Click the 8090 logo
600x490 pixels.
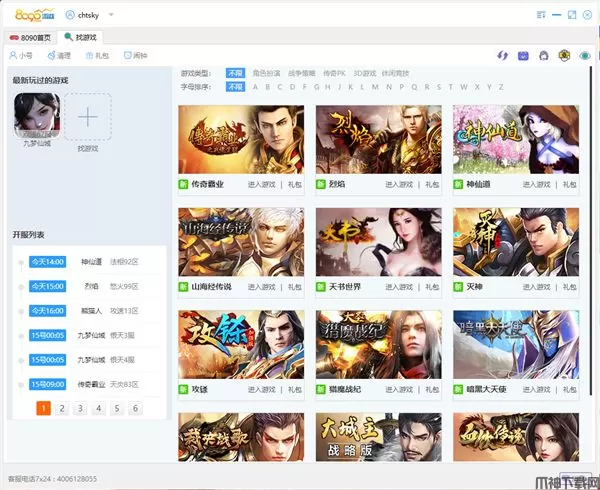(x=35, y=15)
